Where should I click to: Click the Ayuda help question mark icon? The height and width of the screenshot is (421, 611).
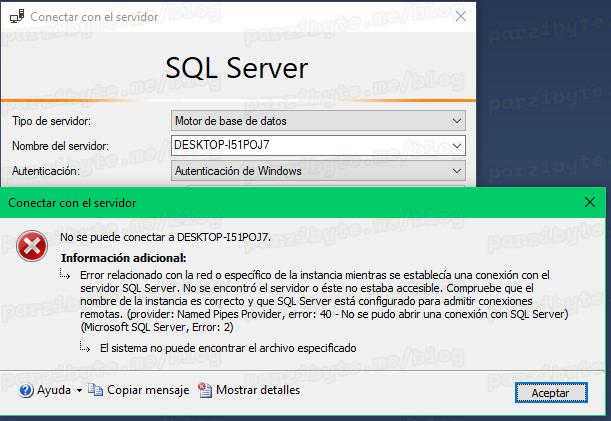click(x=25, y=390)
